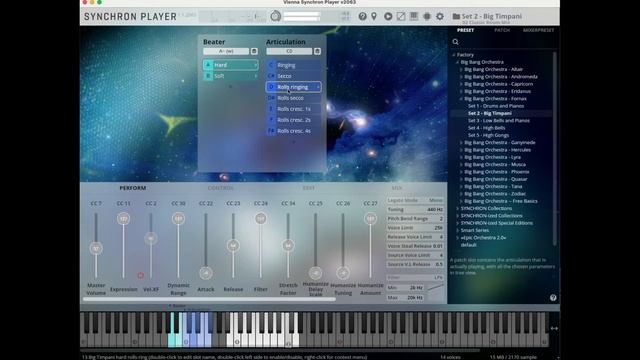Expand SYNCHRON Collections folder
Screen dimensions: 640x360
click(458, 208)
